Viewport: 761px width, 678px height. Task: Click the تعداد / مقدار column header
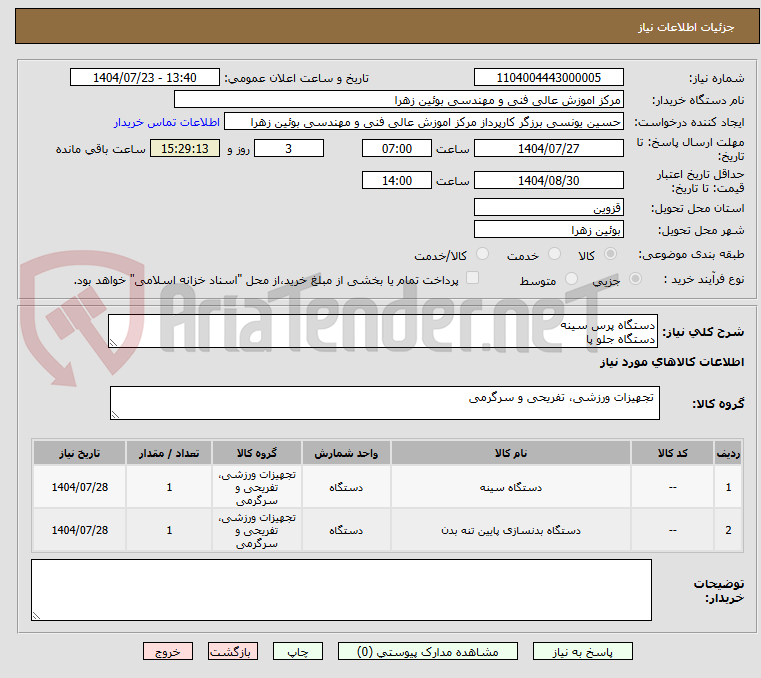tap(169, 453)
